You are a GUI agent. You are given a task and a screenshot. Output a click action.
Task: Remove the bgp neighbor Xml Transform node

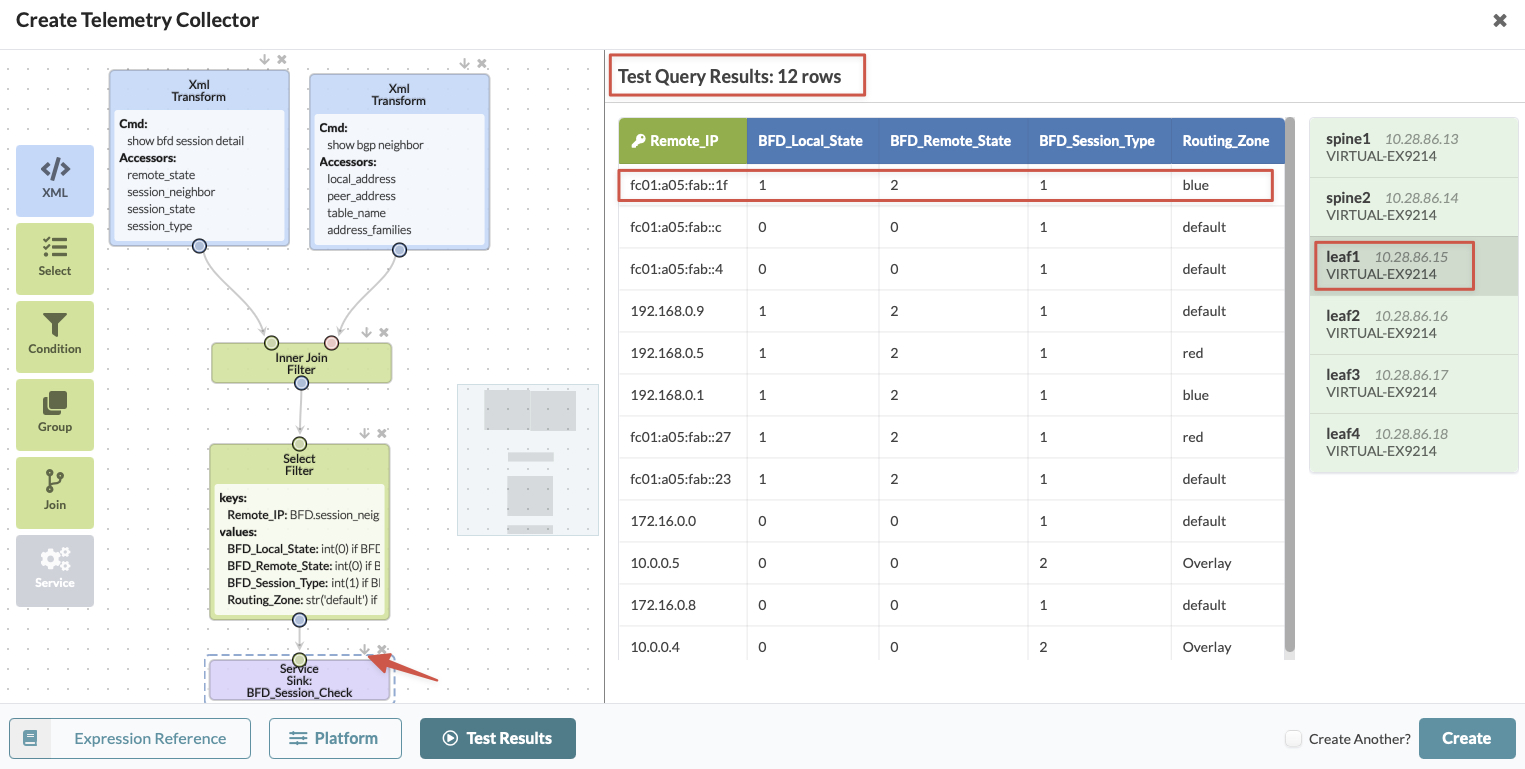point(482,64)
